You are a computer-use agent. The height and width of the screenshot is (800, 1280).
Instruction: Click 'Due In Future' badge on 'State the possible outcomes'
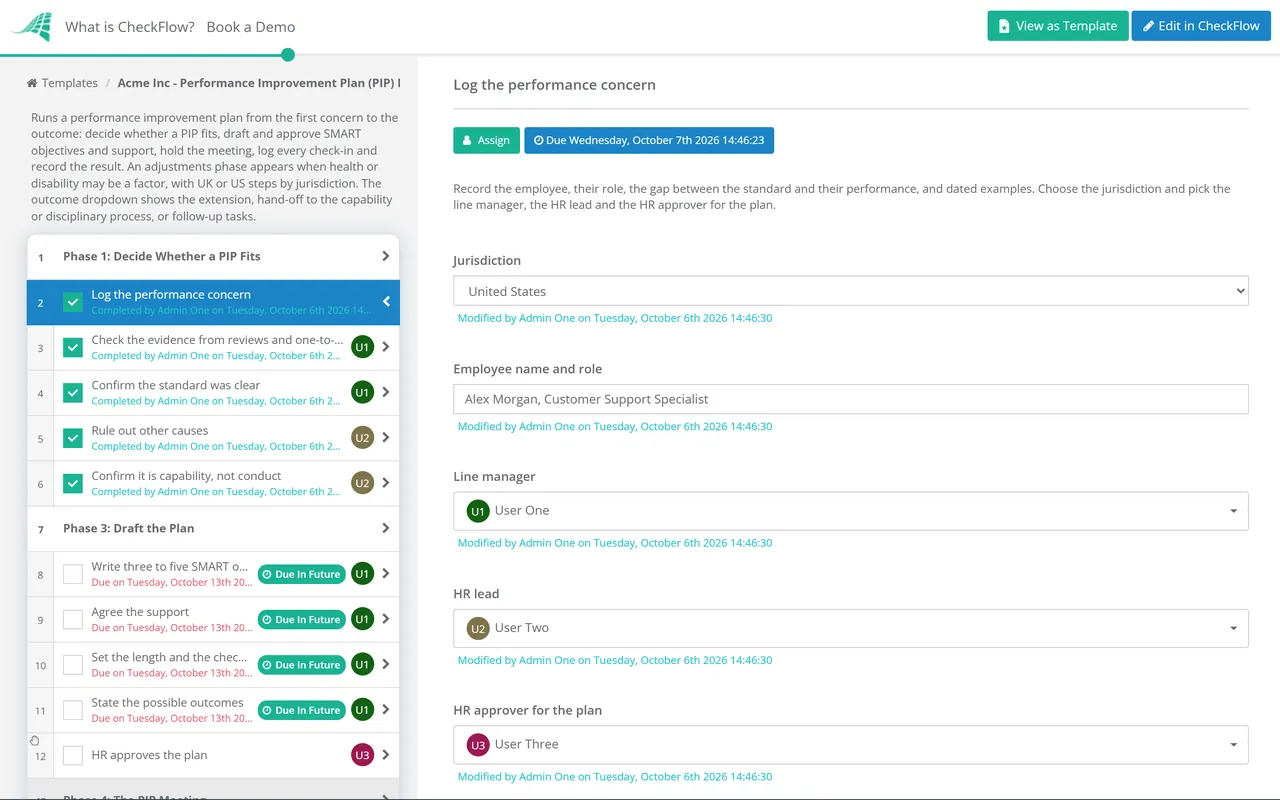[301, 710]
